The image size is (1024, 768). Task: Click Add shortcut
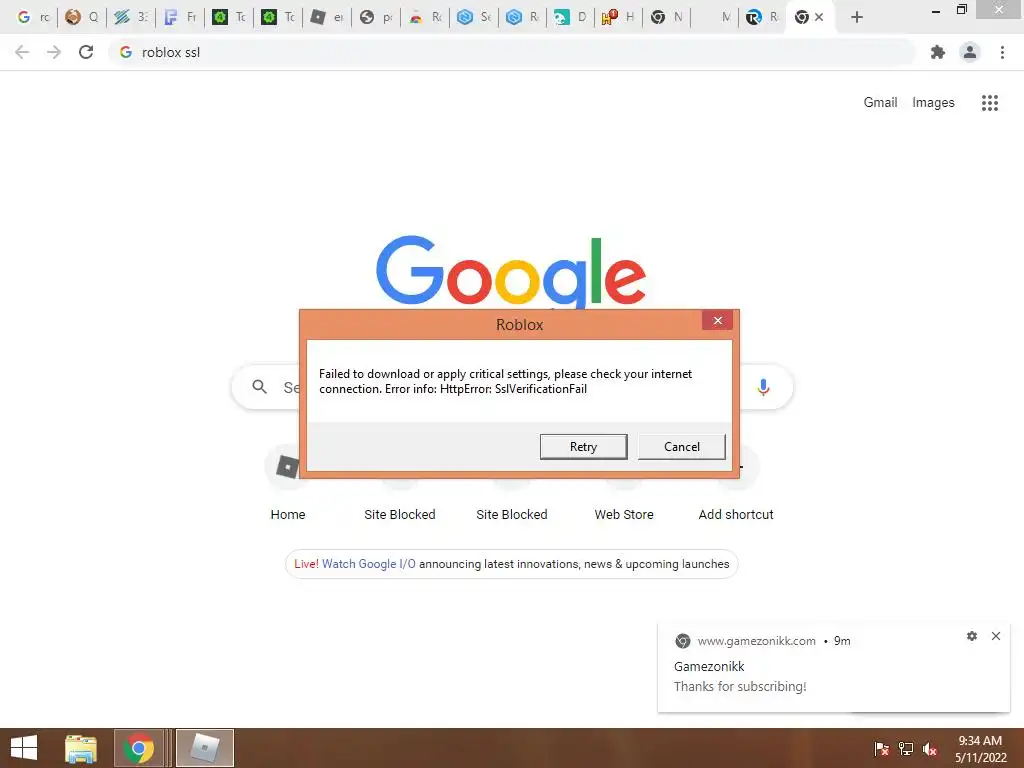pyautogui.click(x=736, y=515)
